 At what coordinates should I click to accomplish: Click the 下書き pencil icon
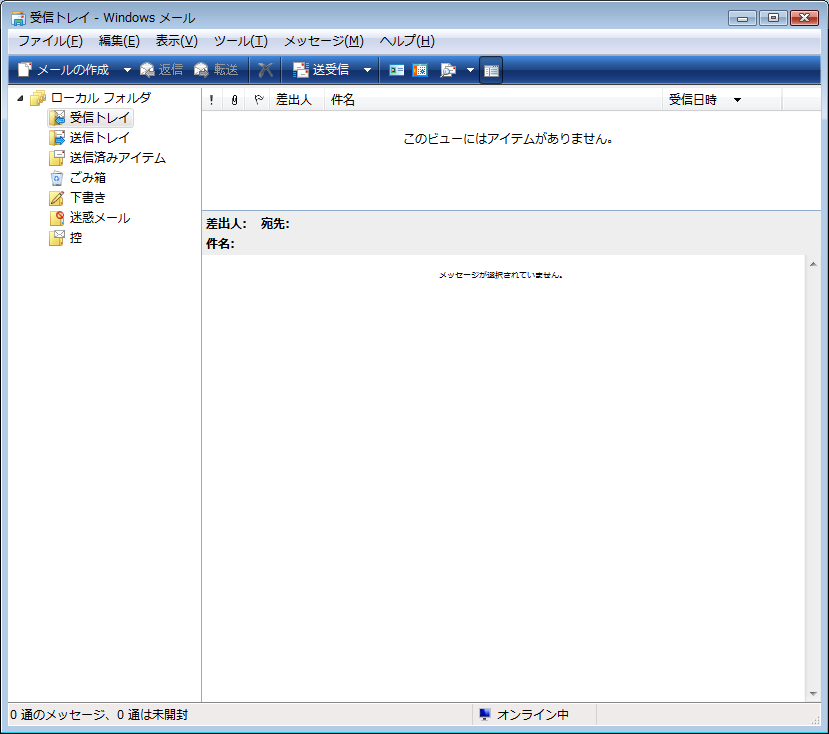point(57,198)
